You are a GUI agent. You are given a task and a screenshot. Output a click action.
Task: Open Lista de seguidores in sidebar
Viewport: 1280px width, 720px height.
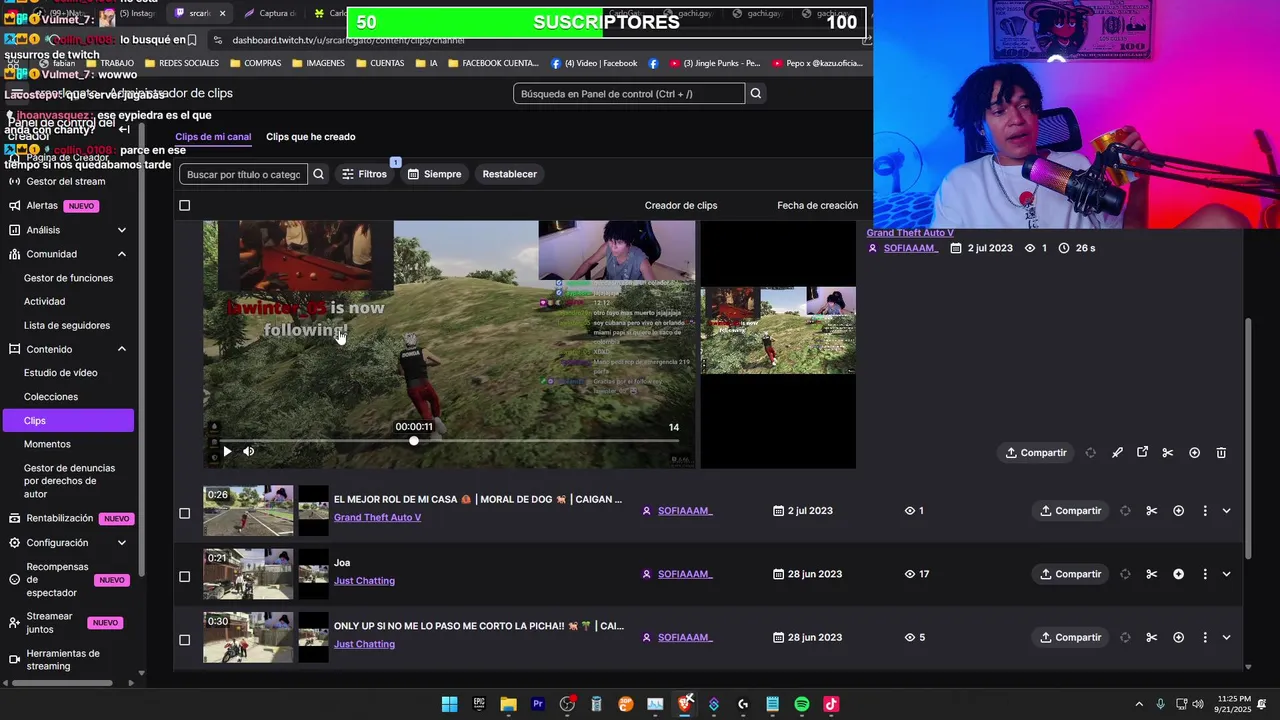(x=67, y=325)
